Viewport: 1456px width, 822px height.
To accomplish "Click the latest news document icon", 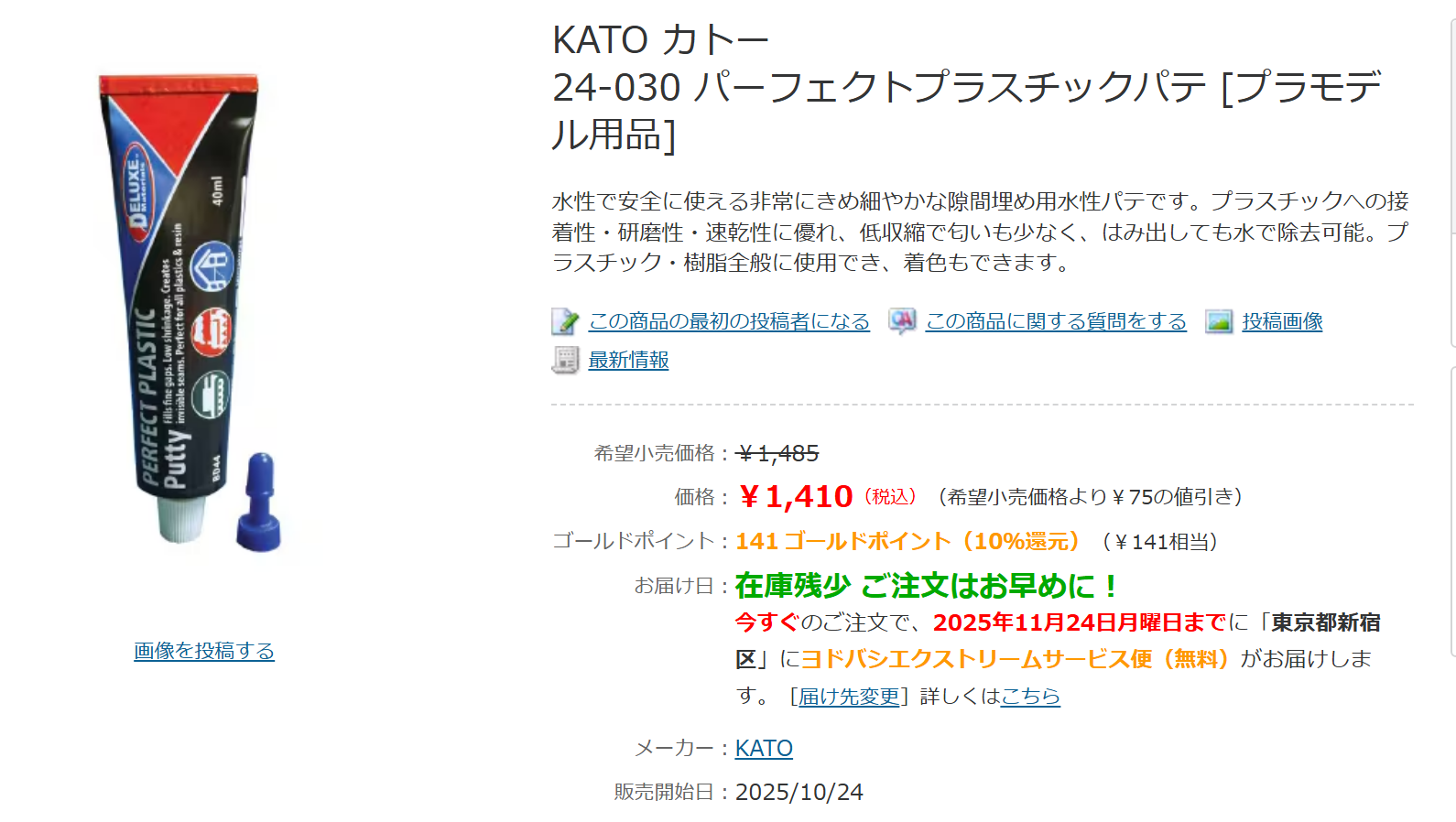I will click(565, 361).
